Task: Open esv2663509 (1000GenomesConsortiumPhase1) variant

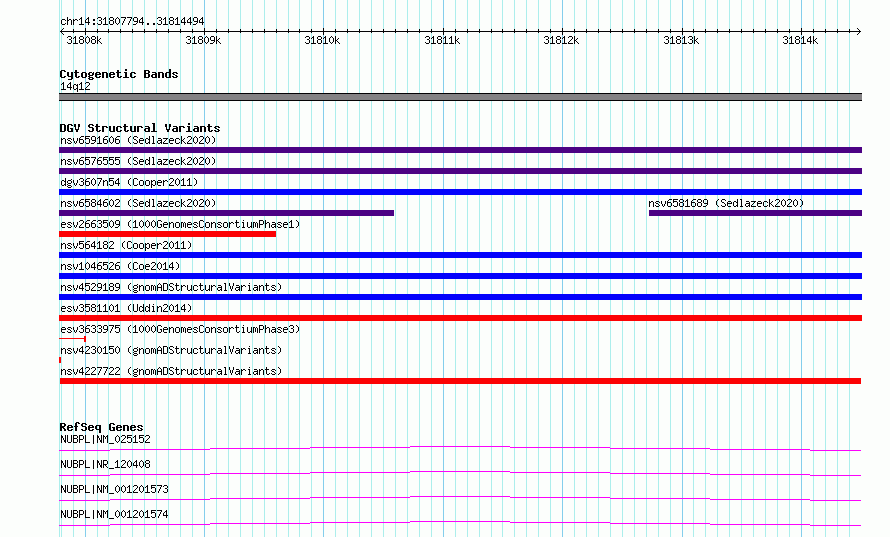Action: coord(180,224)
